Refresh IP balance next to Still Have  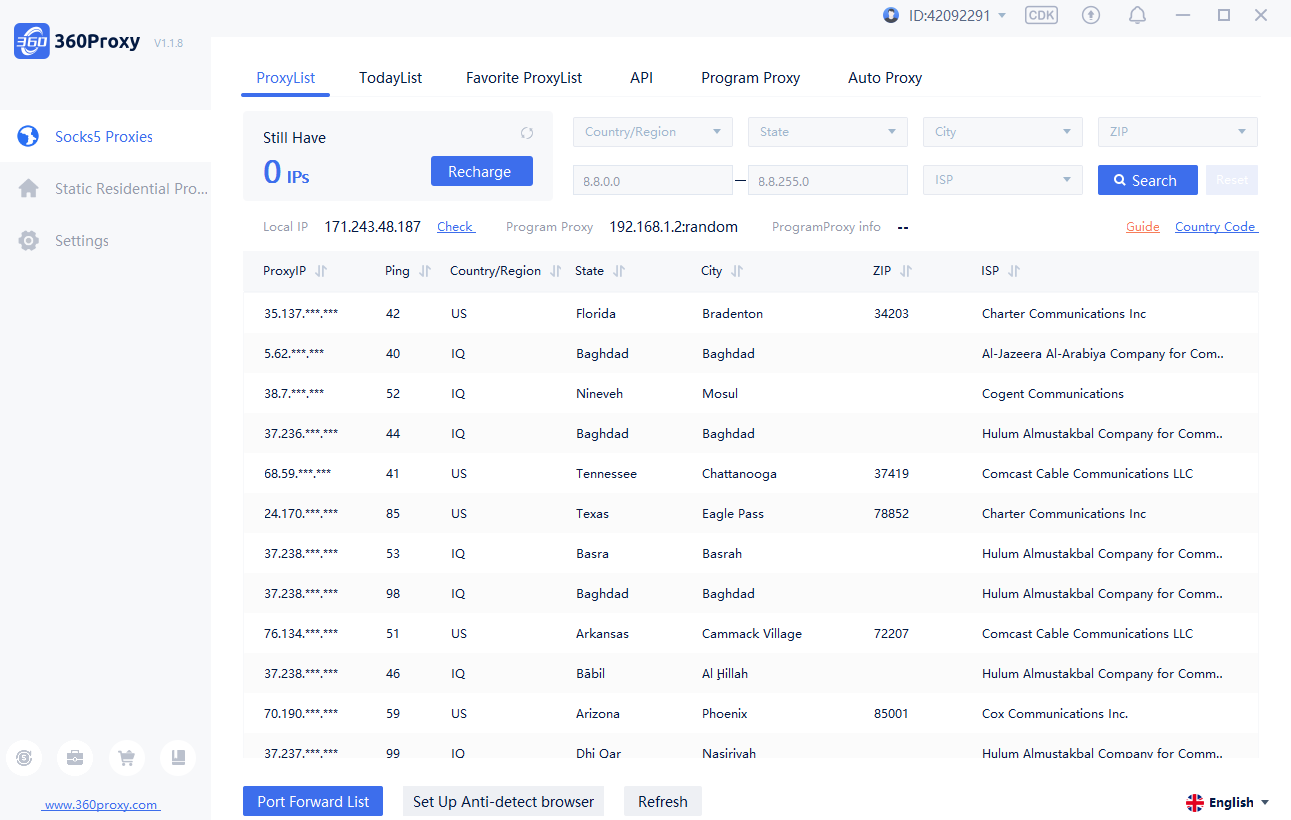click(527, 132)
